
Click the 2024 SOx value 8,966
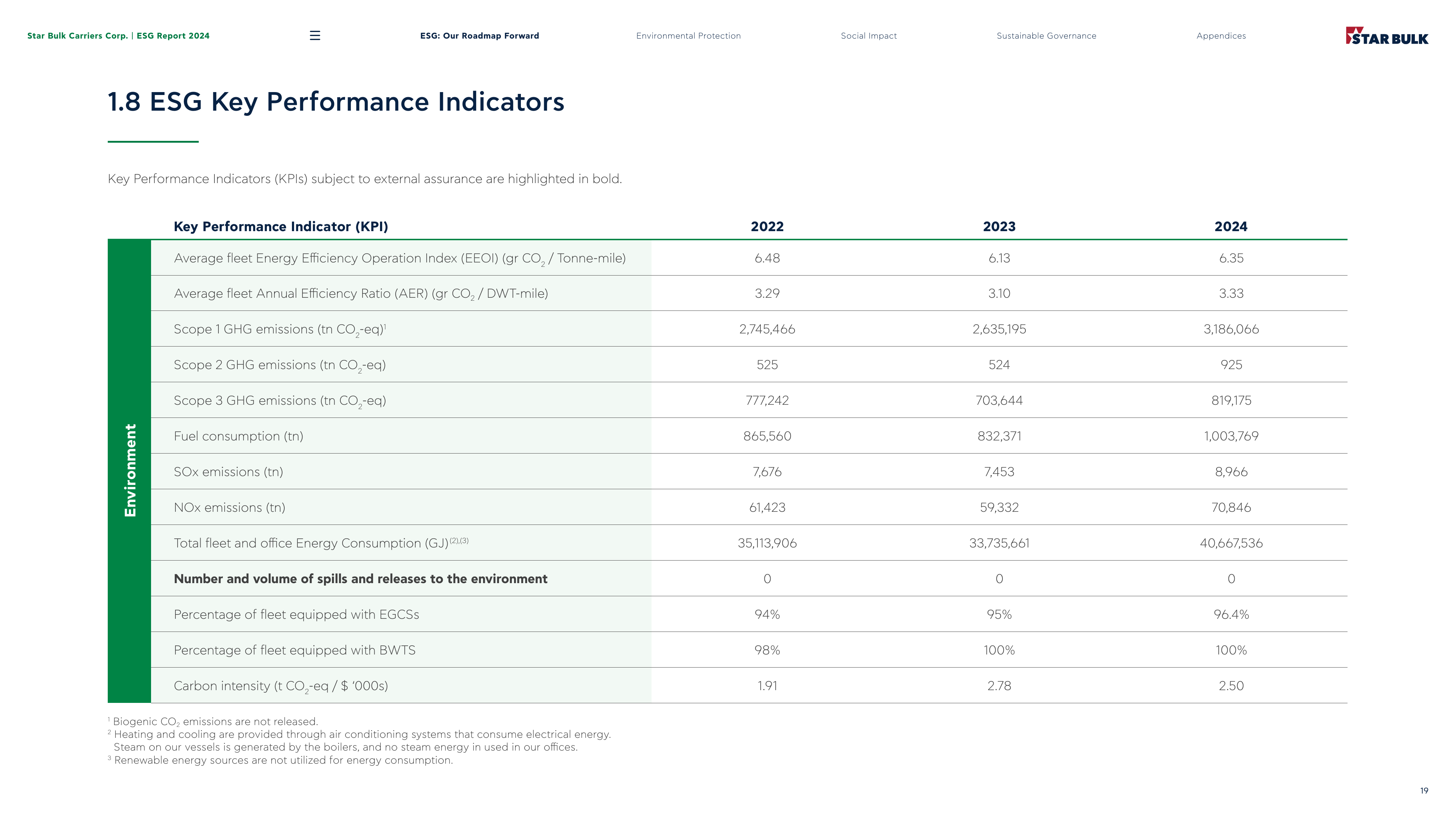1231,472
